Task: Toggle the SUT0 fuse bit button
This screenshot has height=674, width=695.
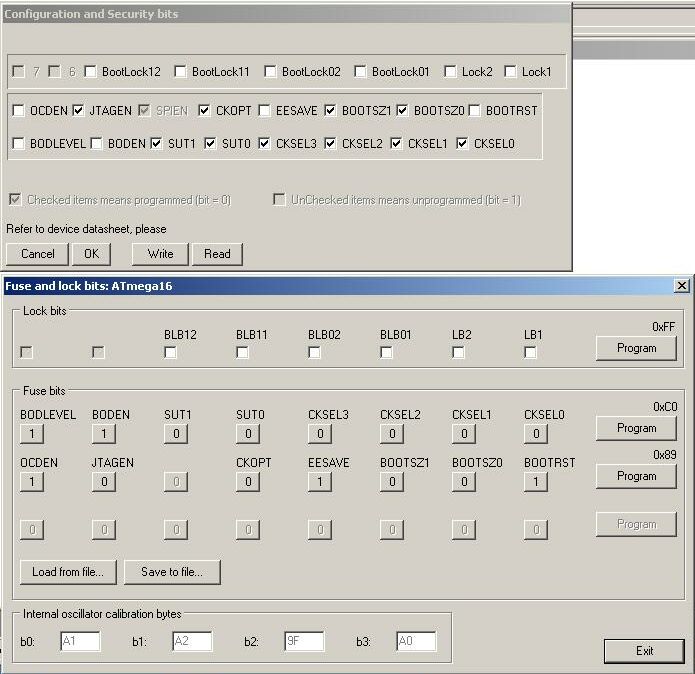Action: (248, 434)
